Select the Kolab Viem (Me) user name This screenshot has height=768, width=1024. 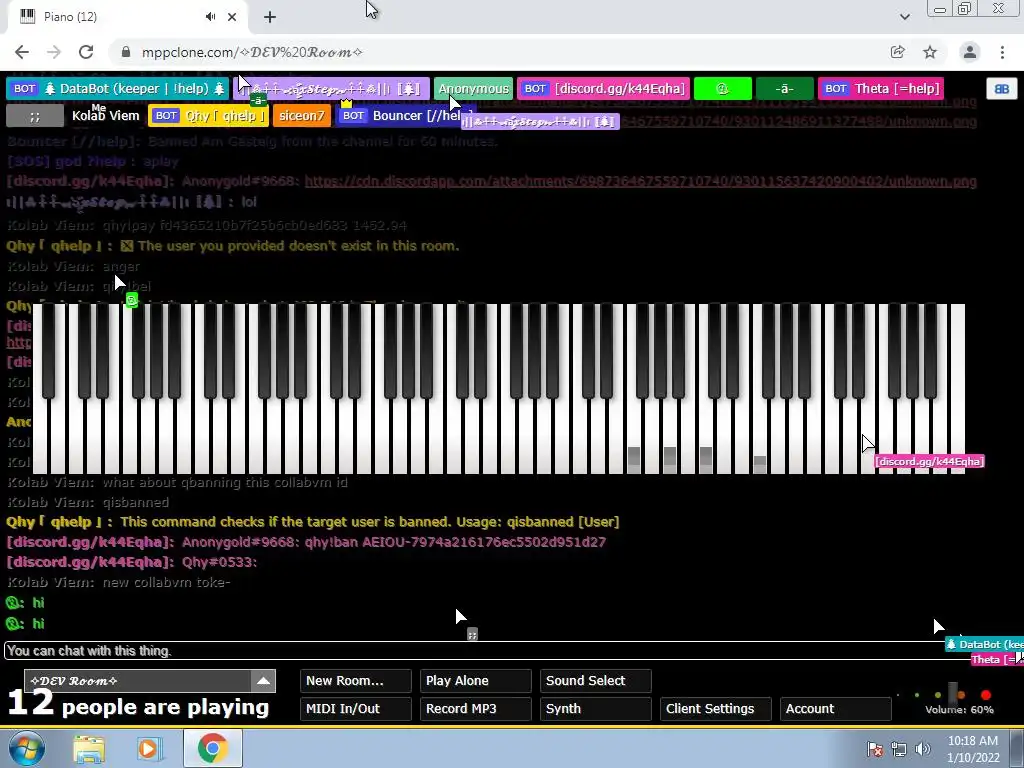(106, 116)
